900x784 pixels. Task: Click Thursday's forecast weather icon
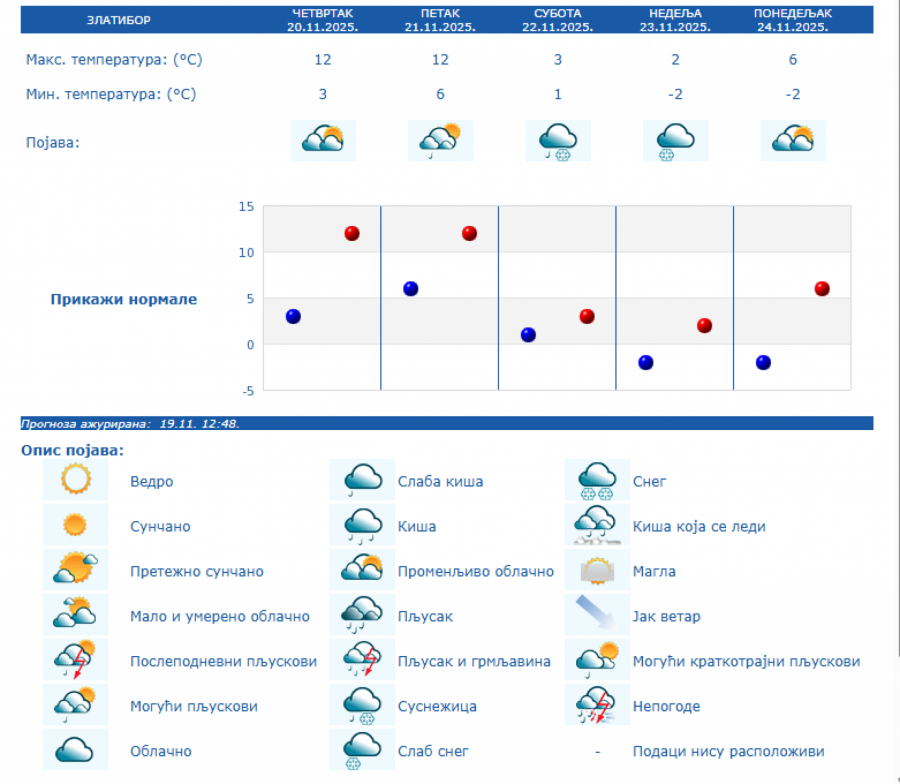[x=323, y=140]
